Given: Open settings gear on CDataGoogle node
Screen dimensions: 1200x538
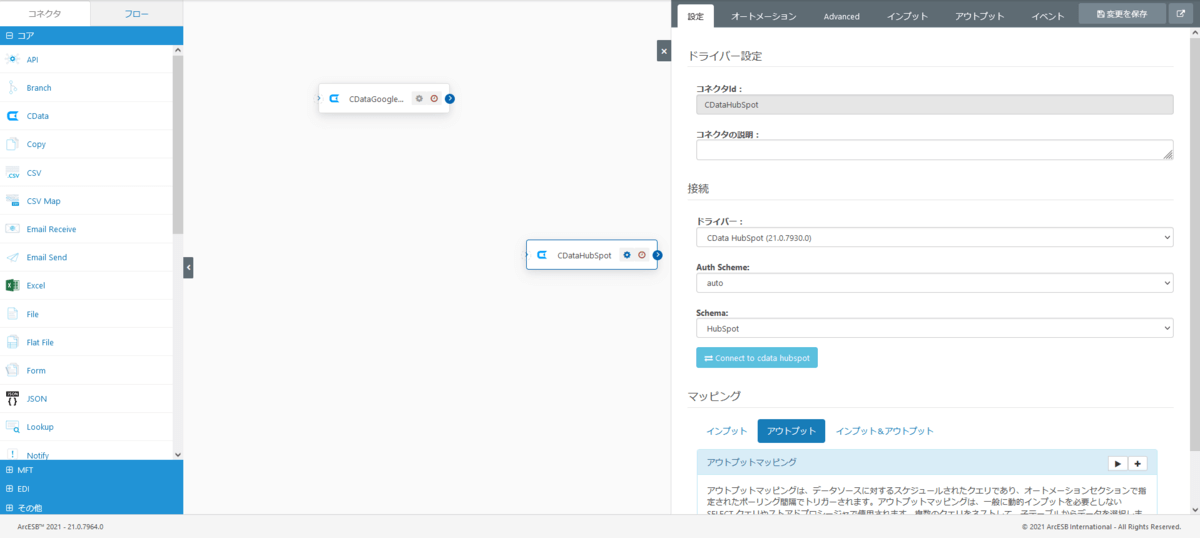Looking at the screenshot, I should [x=419, y=99].
